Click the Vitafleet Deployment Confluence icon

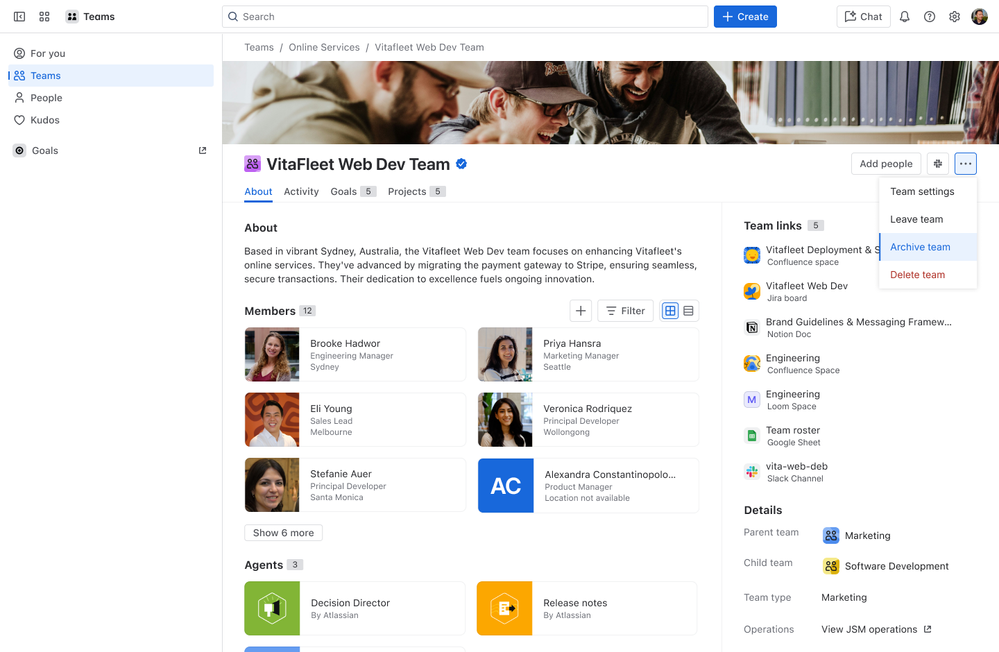pos(752,256)
